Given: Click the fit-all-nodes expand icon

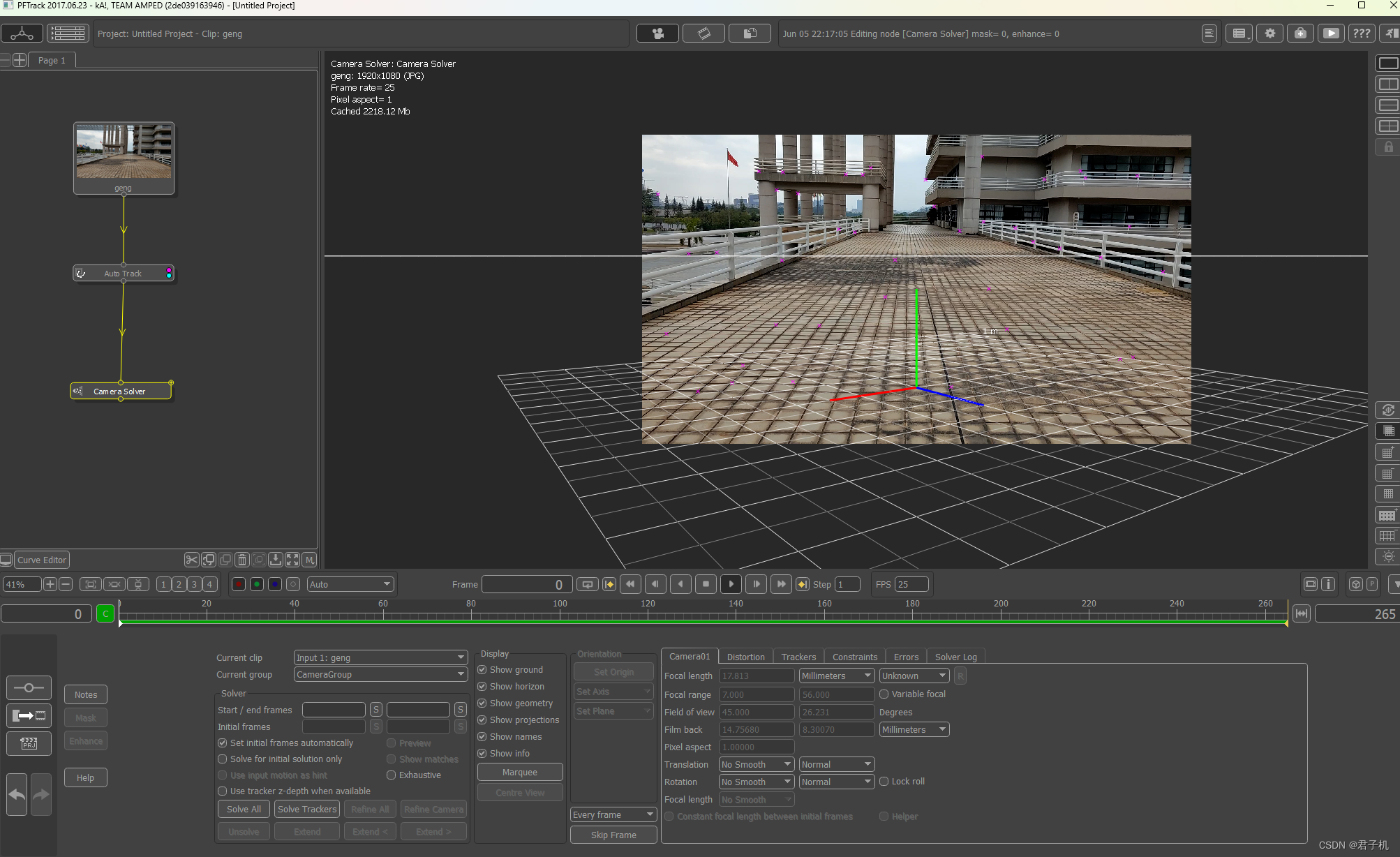Looking at the screenshot, I should click(x=292, y=560).
